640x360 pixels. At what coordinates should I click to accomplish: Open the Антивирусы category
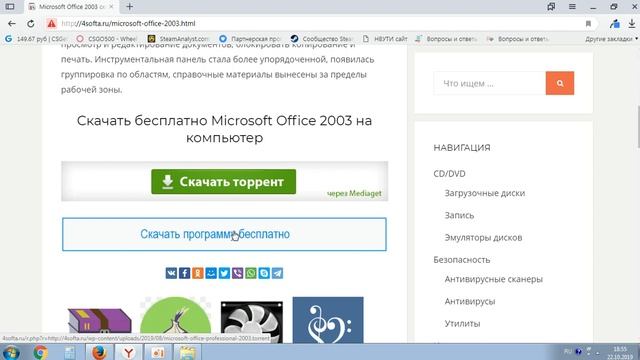[470, 301]
